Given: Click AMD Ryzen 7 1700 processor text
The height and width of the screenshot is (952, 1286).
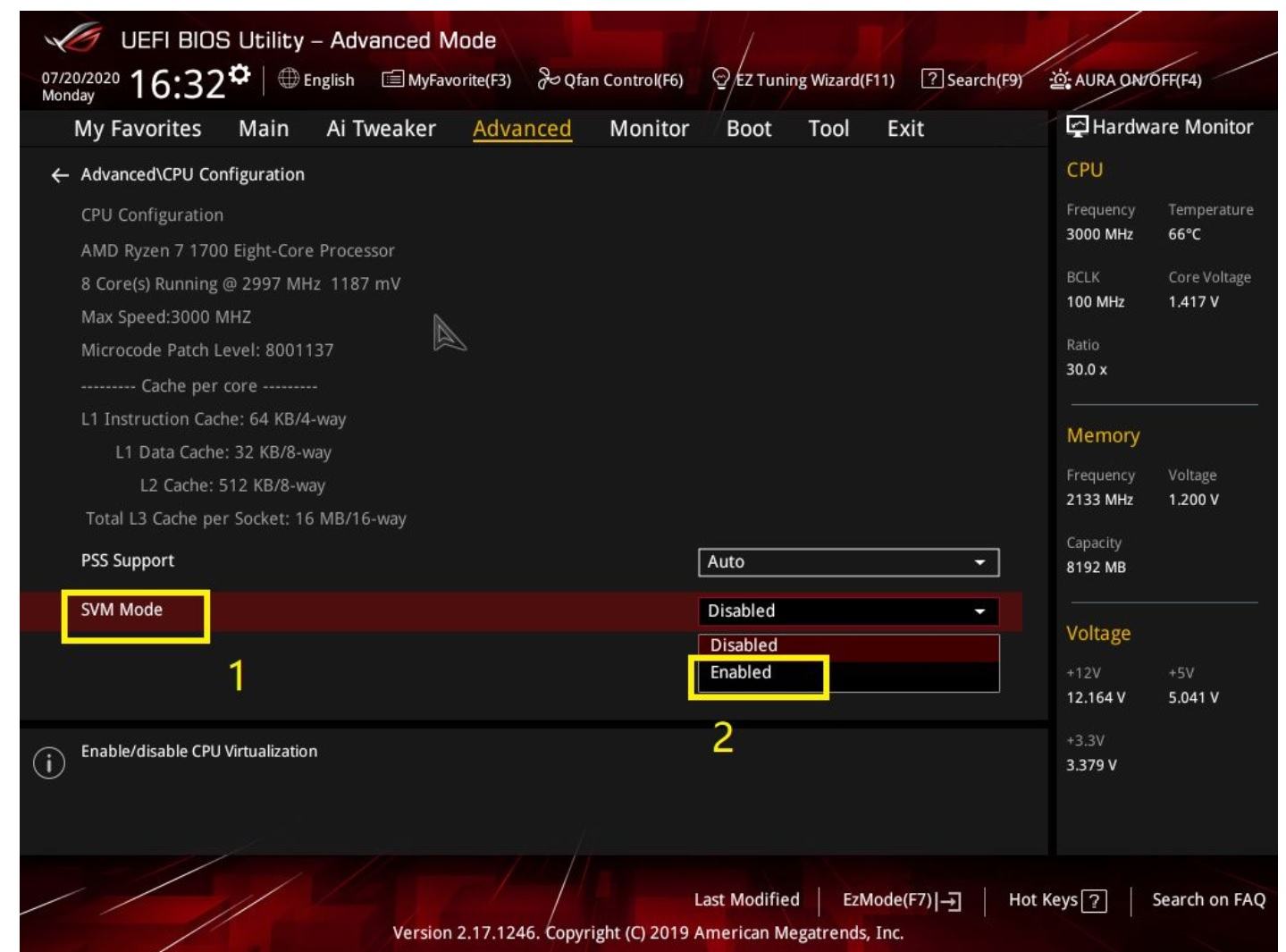Looking at the screenshot, I should point(238,251).
